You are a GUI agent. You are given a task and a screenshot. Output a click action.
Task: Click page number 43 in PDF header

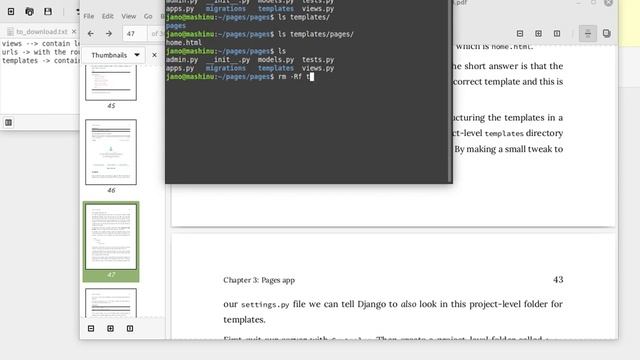pyautogui.click(x=558, y=280)
